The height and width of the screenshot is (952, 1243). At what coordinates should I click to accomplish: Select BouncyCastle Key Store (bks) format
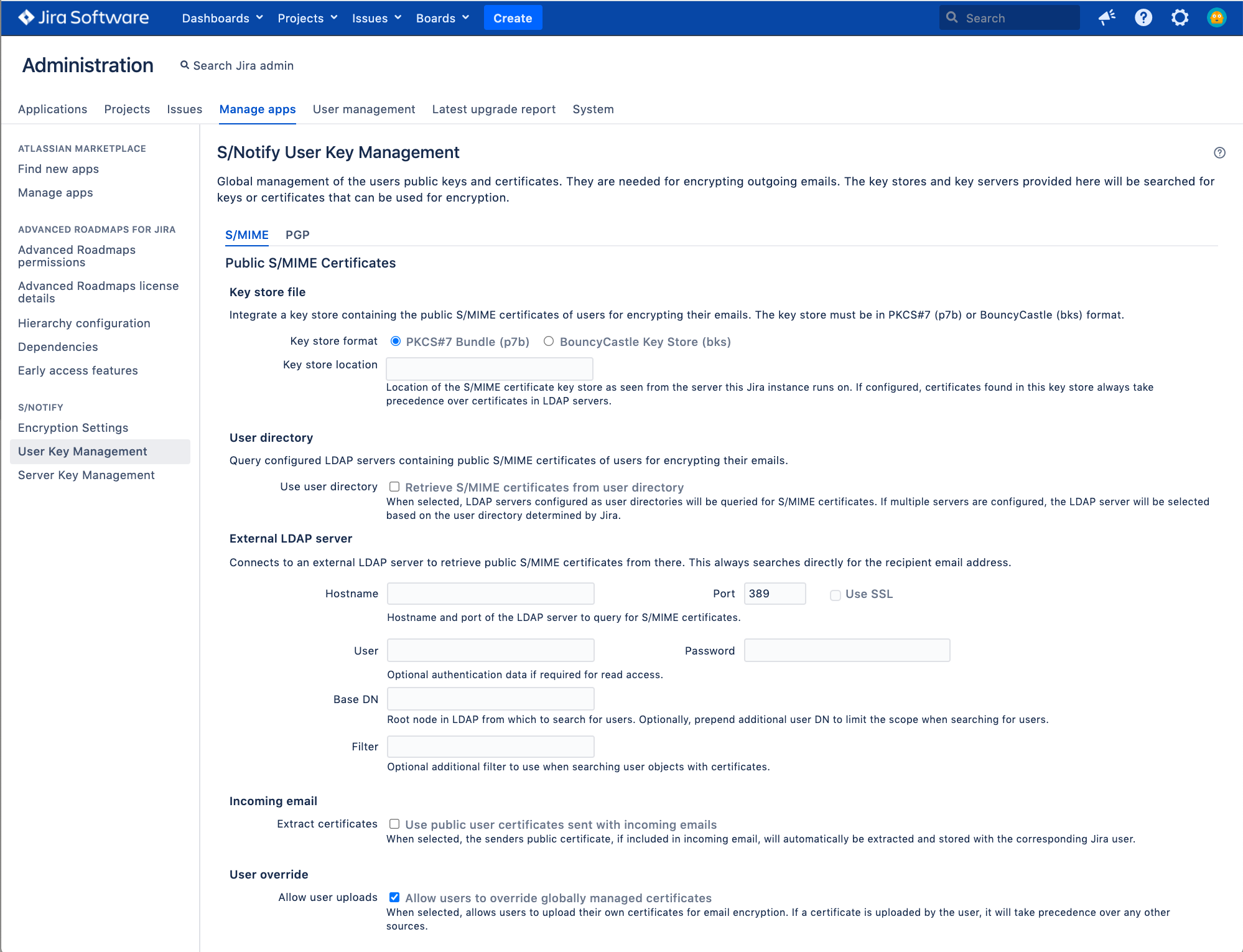549,341
